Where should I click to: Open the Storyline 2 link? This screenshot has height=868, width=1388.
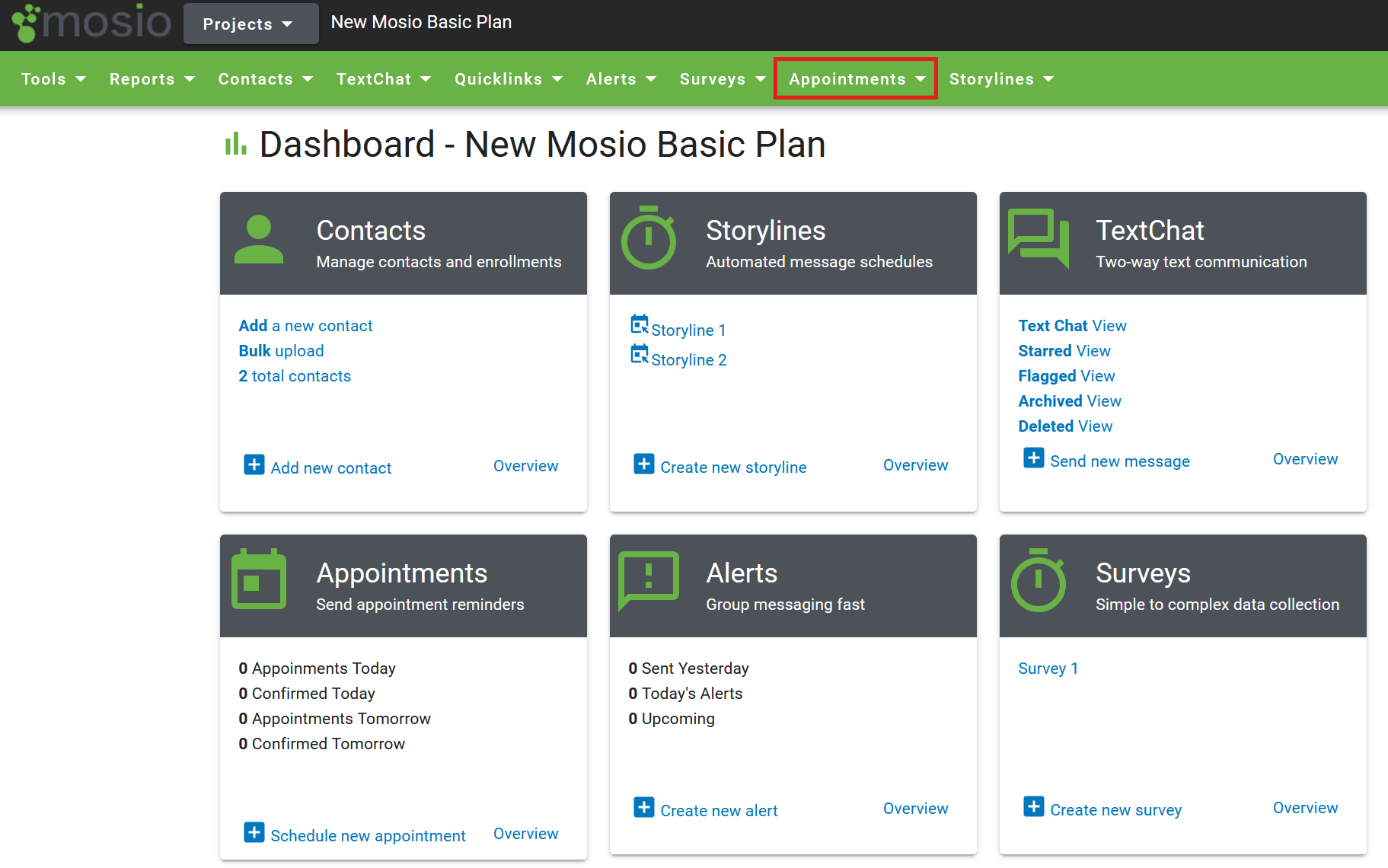[x=689, y=360]
